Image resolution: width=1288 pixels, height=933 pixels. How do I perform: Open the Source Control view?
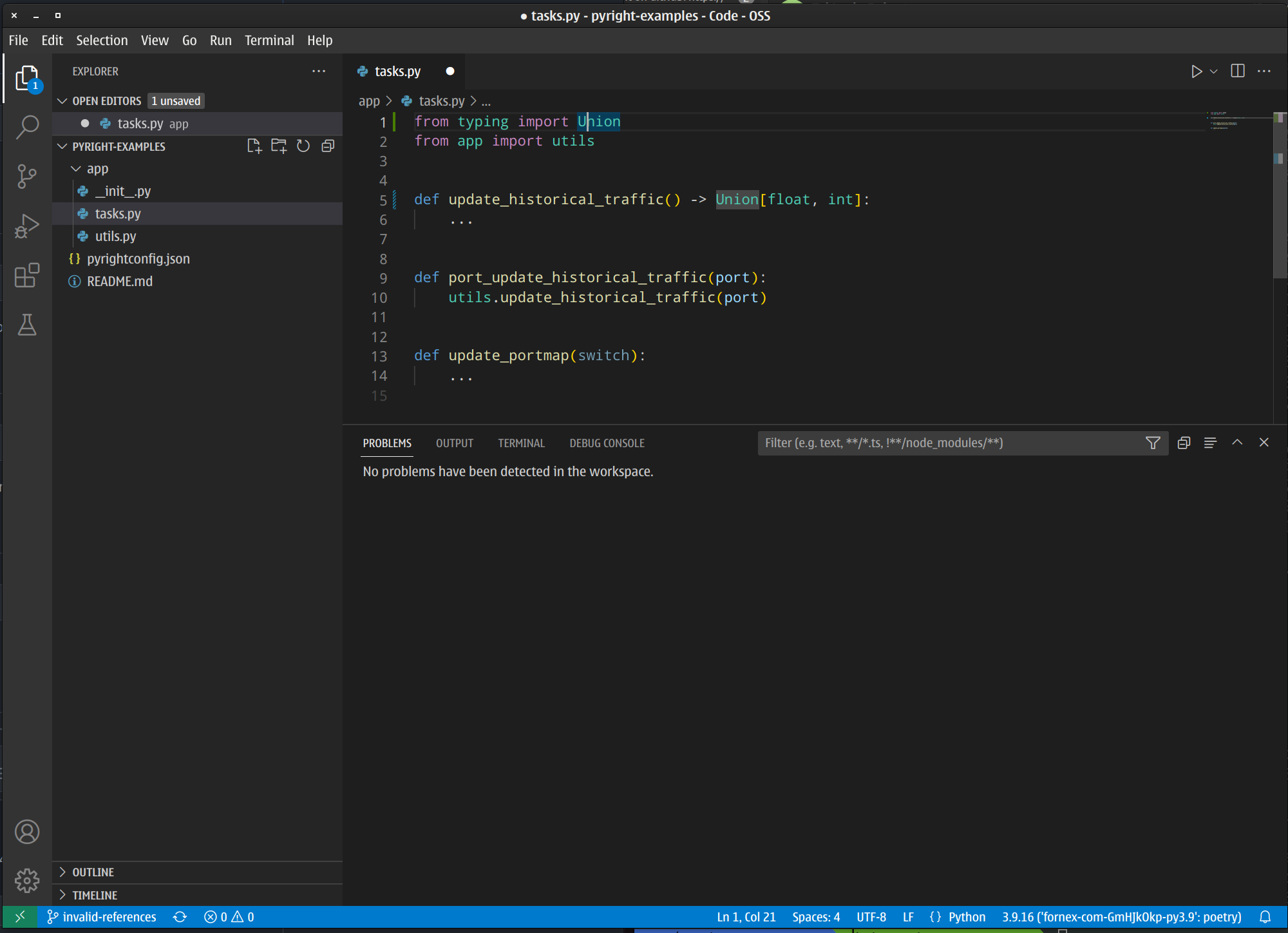click(27, 176)
